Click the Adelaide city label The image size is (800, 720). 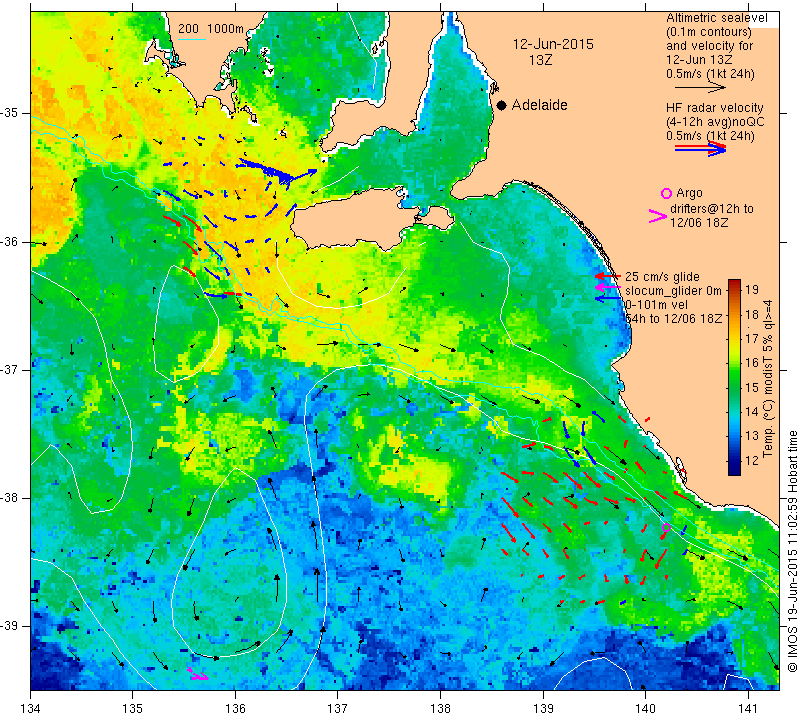tap(539, 105)
